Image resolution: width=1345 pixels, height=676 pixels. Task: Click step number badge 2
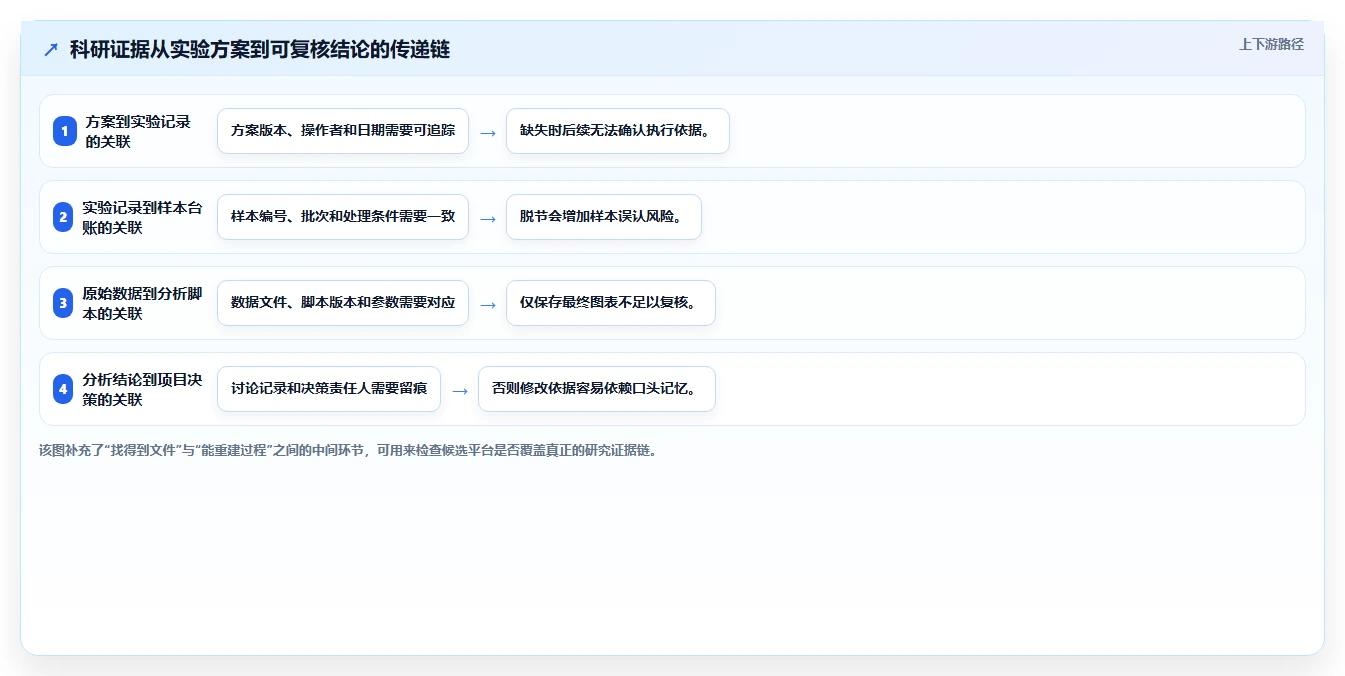[63, 217]
